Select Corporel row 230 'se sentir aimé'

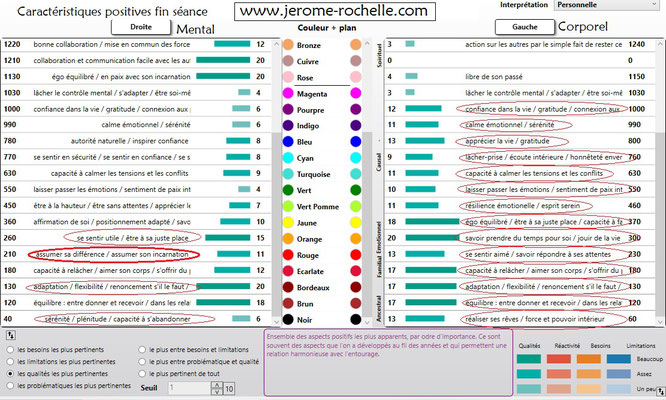pyautogui.click(x=520, y=254)
